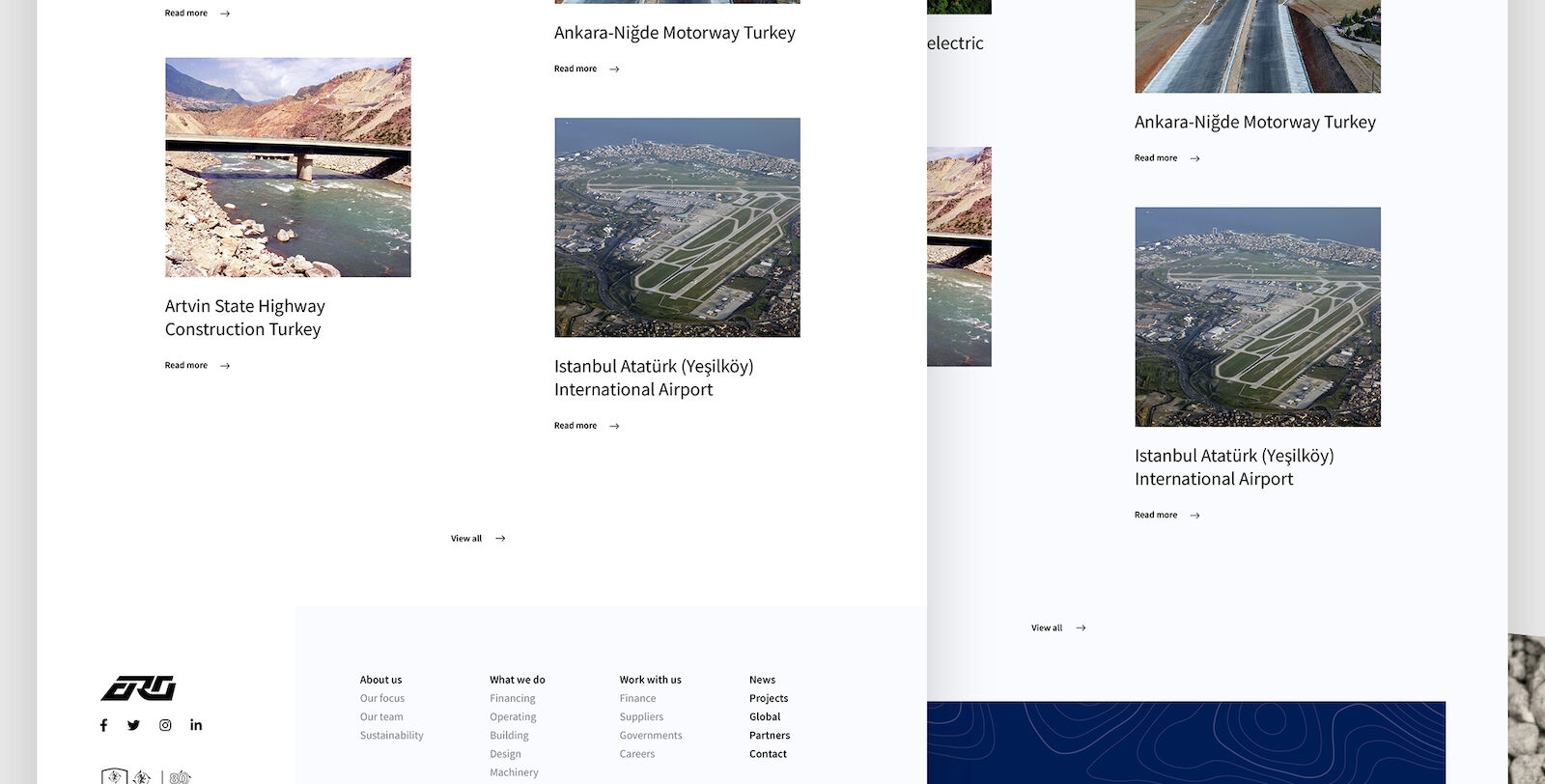Go to Careers footer link
This screenshot has width=1545, height=784.
(x=636, y=754)
